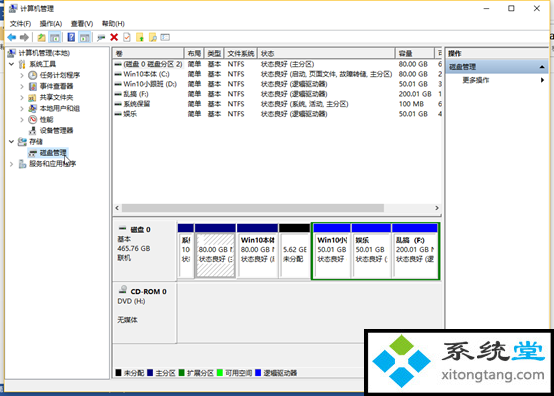Click the folder search toolbar icon
This screenshot has height=396, width=554.
tap(153, 37)
